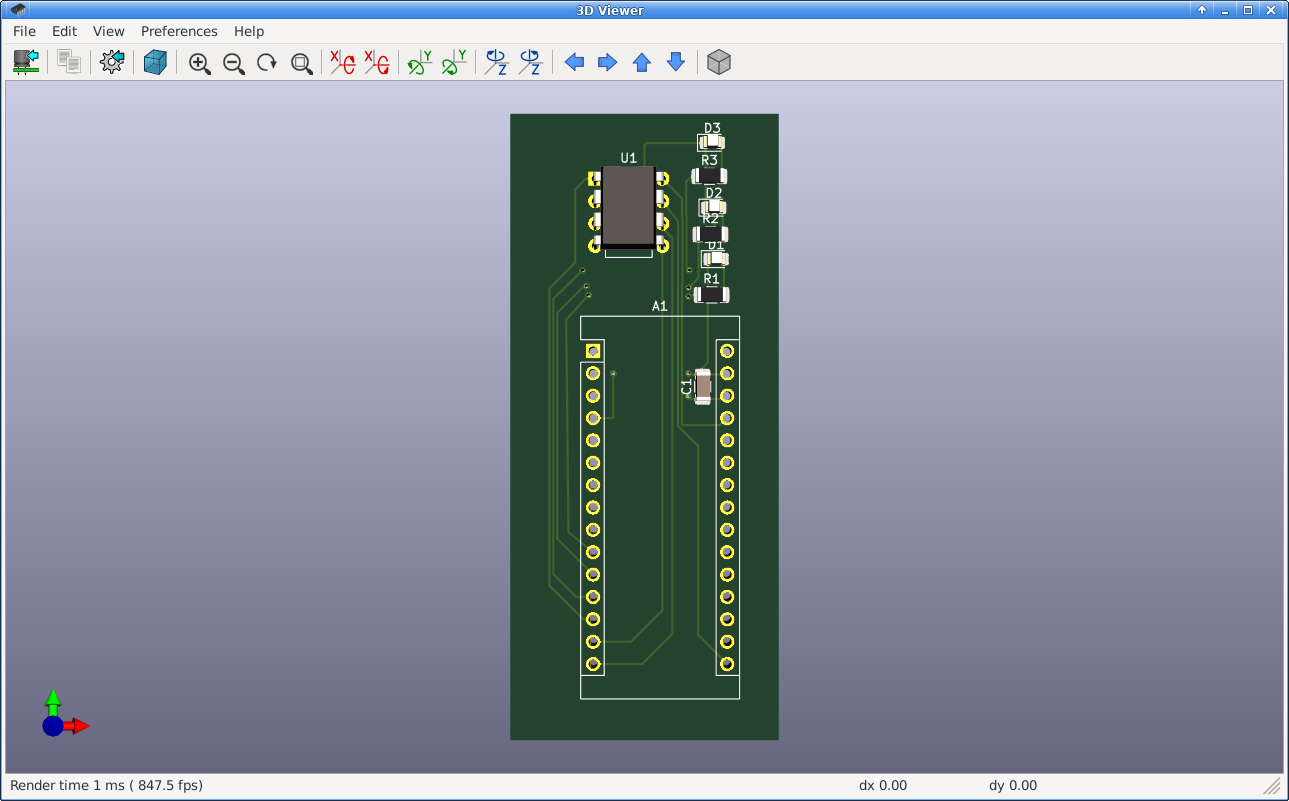Move board right with blue arrow
This screenshot has width=1289, height=801.
(x=607, y=63)
